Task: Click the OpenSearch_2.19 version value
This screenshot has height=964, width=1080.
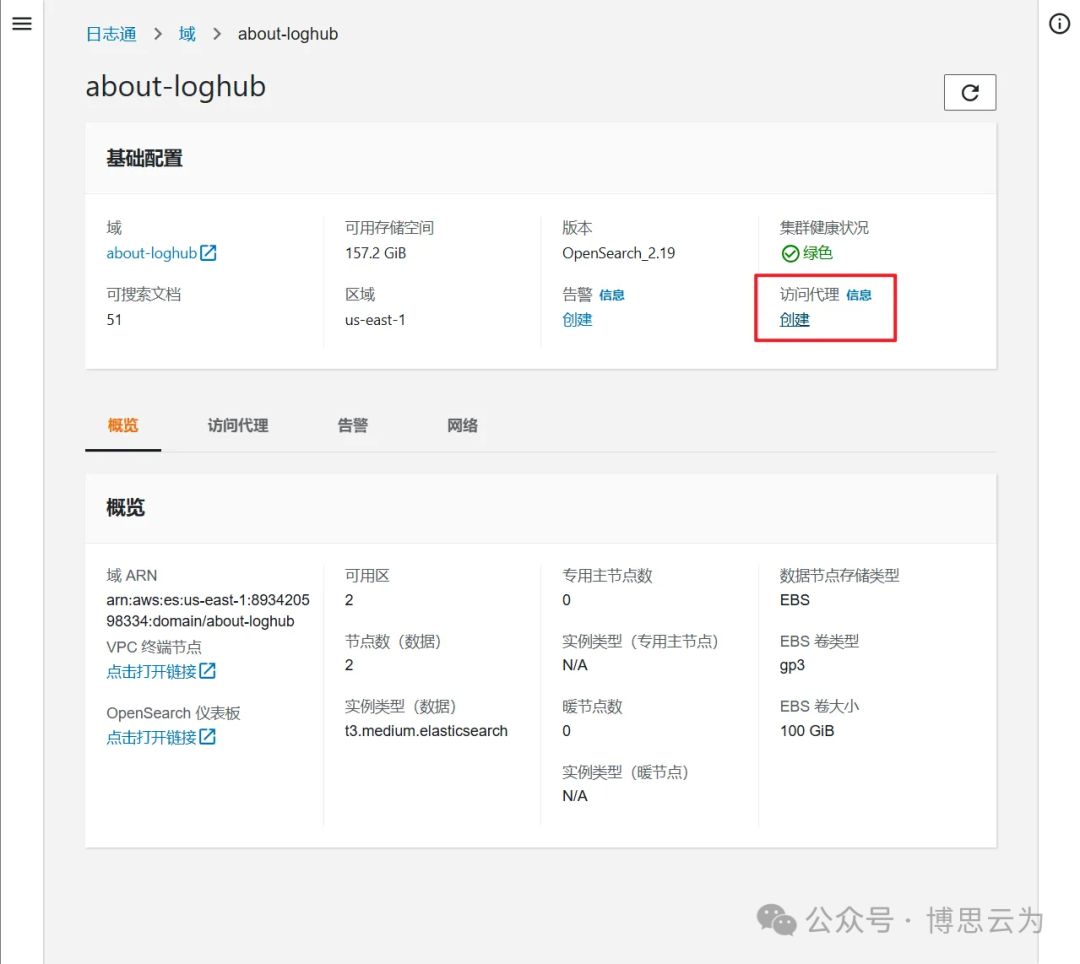Action: click(x=619, y=253)
